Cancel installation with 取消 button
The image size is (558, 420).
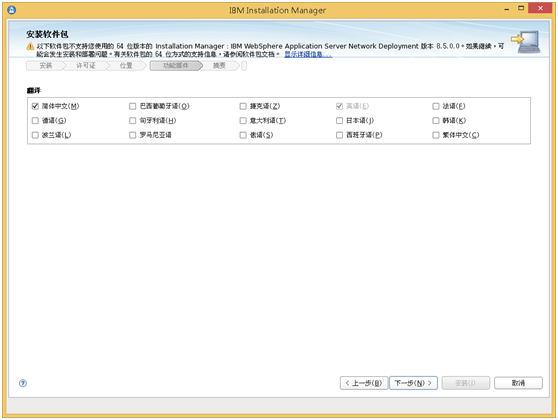[x=518, y=383]
